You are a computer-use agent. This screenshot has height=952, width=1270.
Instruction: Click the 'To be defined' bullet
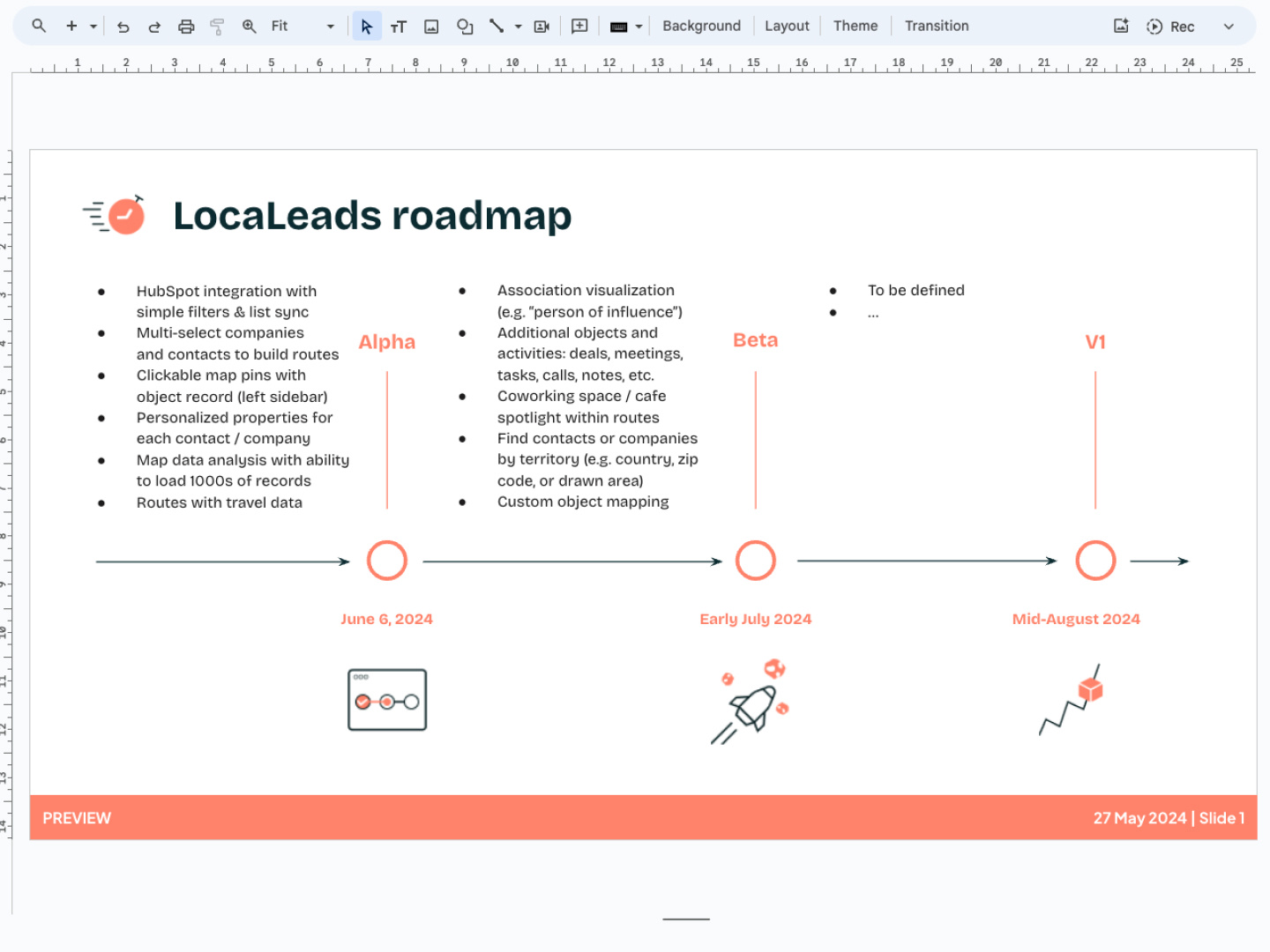click(x=916, y=290)
